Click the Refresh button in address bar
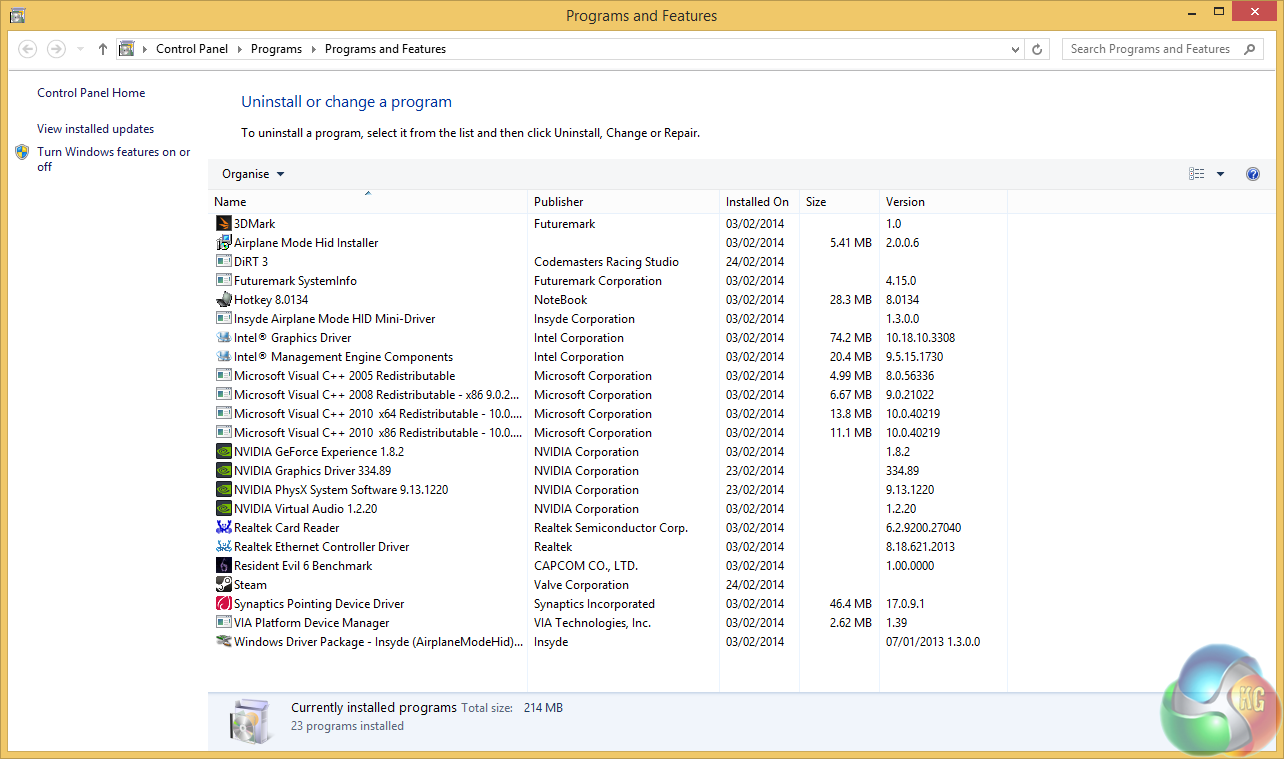 (x=1038, y=49)
